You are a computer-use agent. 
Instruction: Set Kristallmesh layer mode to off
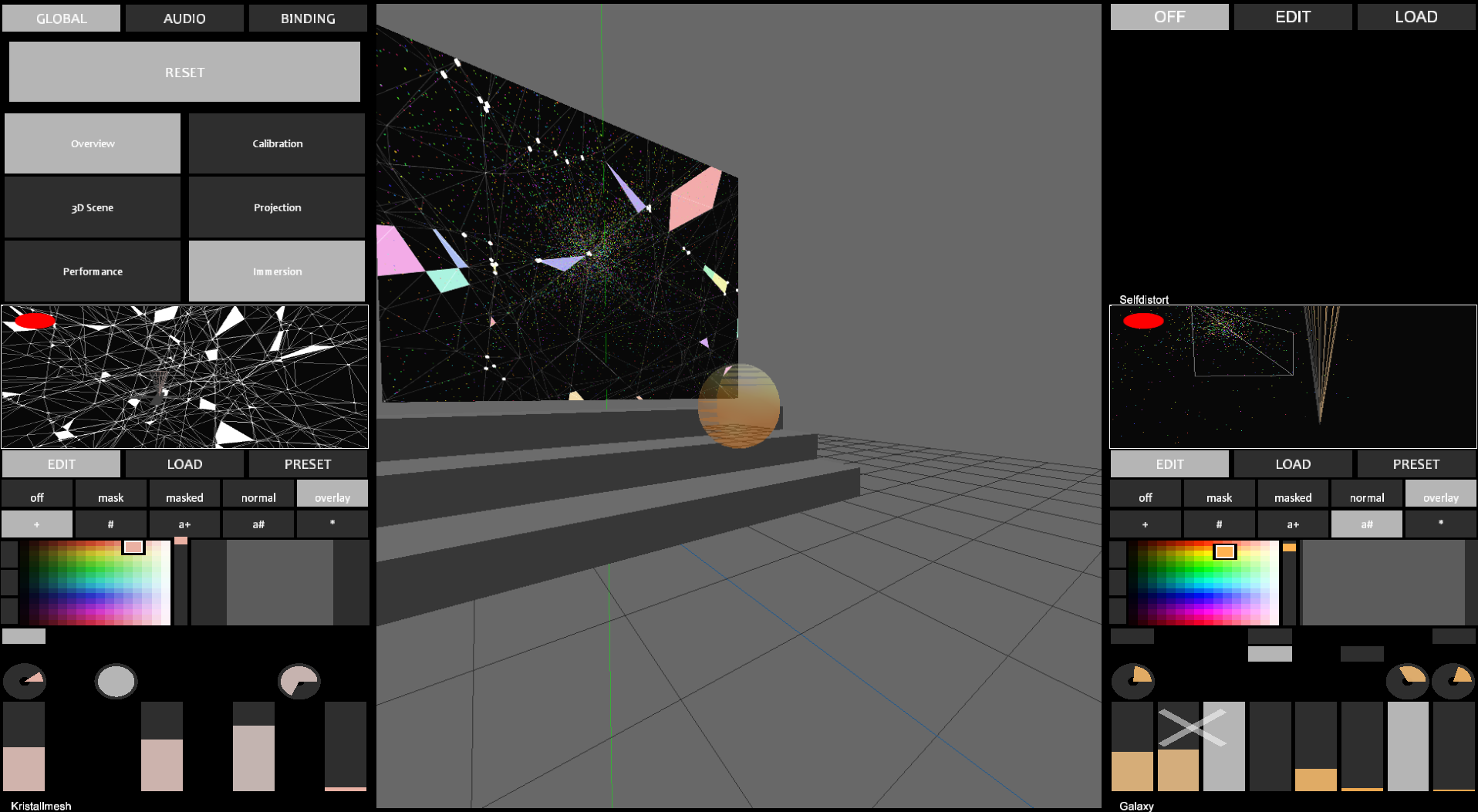(x=37, y=497)
